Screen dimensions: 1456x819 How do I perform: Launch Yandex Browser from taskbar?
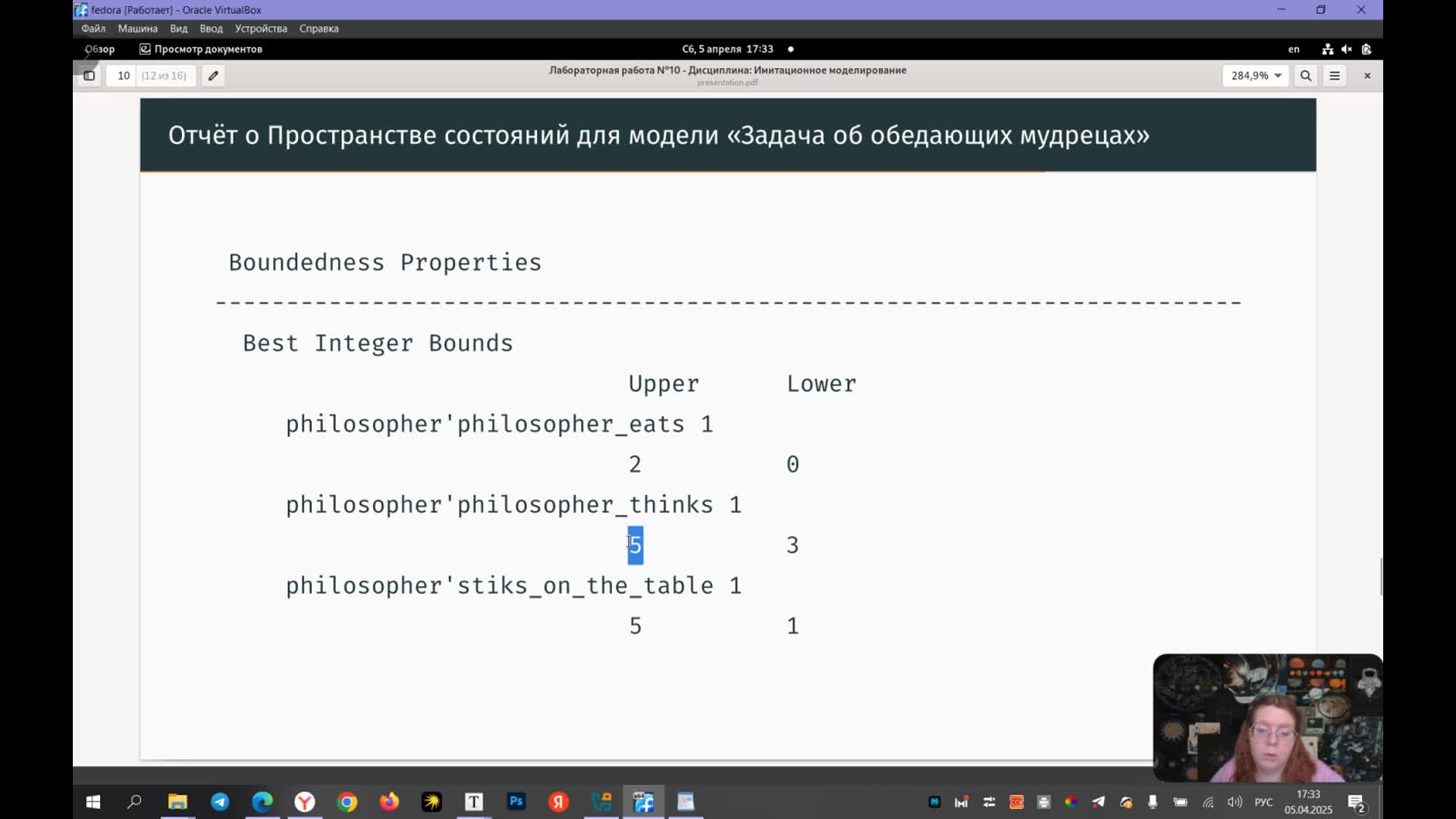[x=305, y=802]
